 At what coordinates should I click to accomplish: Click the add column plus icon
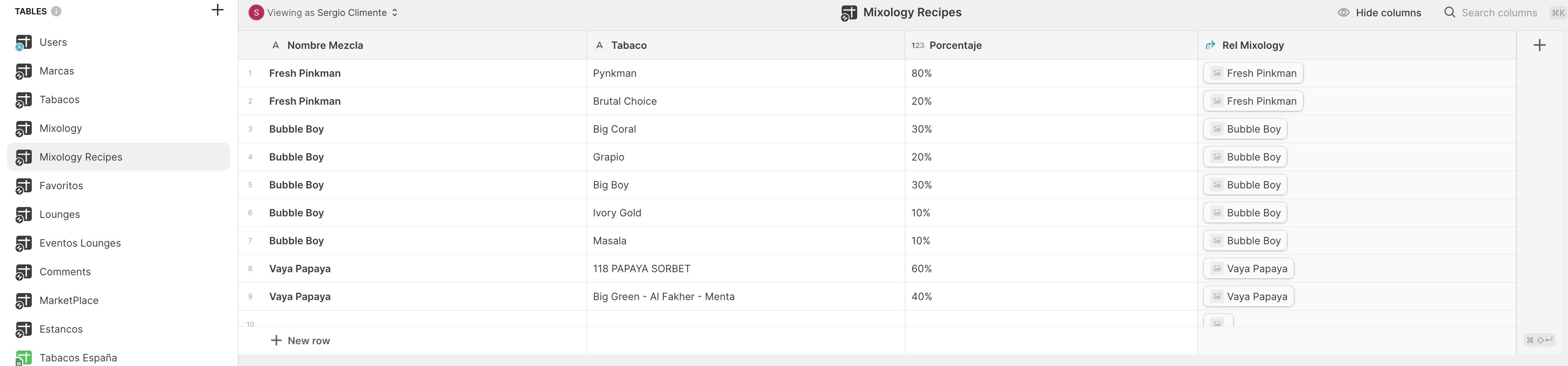click(x=1539, y=45)
